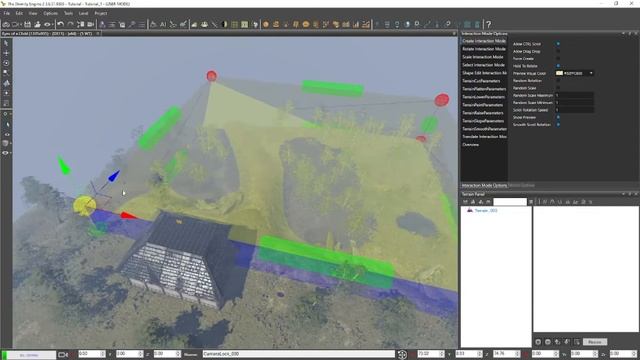640x360 pixels.
Task: Click the camera icon in bottom status bar
Action: (63, 354)
